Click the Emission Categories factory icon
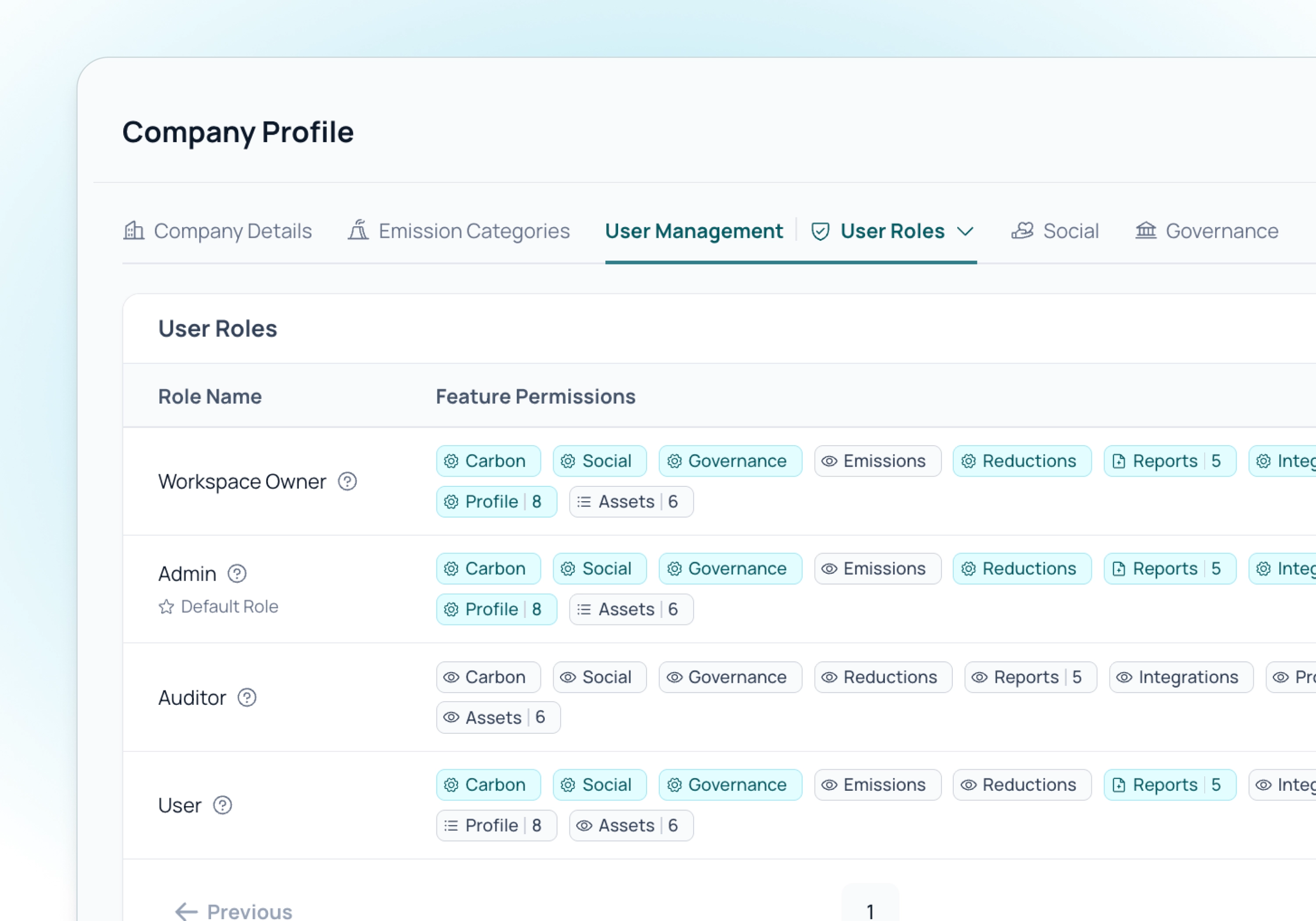The image size is (1316, 921). tap(358, 230)
